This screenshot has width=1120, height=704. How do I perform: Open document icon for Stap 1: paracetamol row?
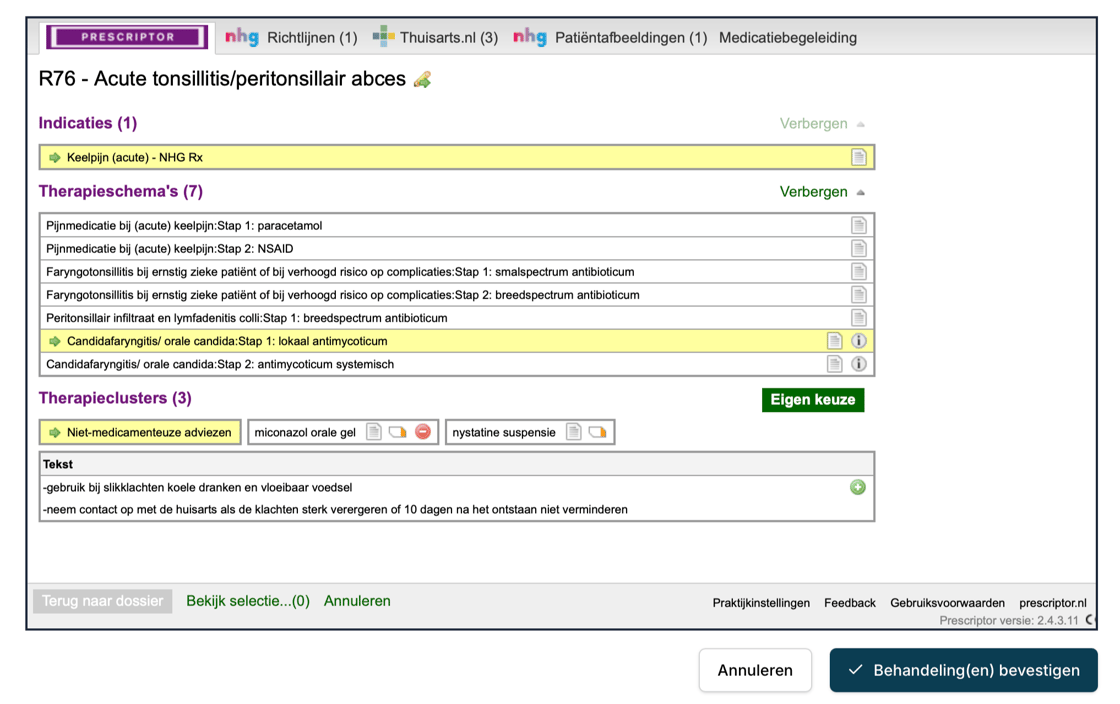coord(858,226)
